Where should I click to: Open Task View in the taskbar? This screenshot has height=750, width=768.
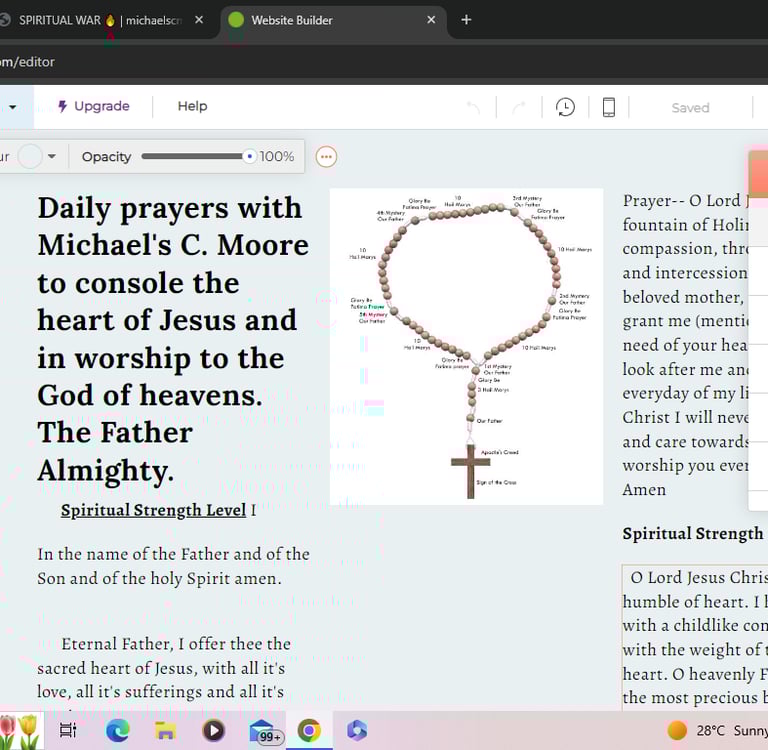pyautogui.click(x=68, y=730)
